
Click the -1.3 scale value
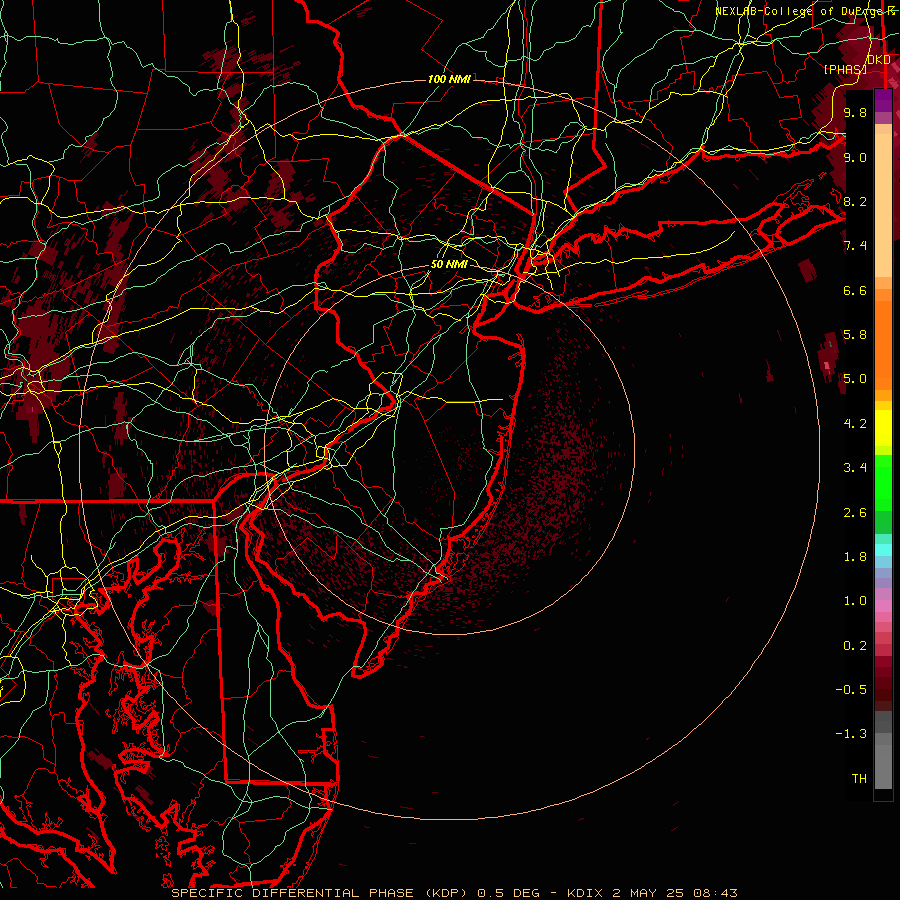point(851,734)
